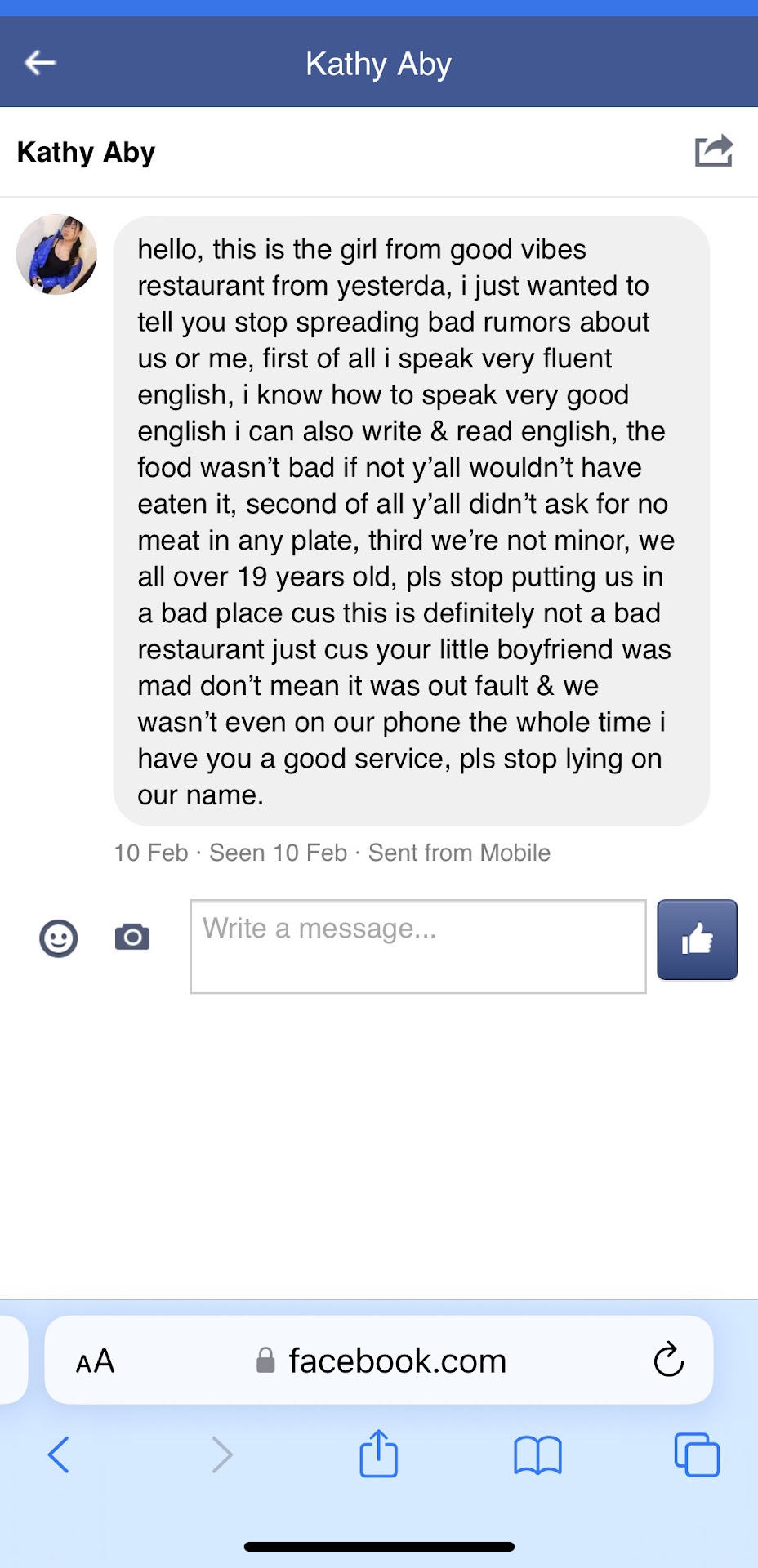Viewport: 758px width, 1568px height.
Task: Click the Write a message field
Action: 417,946
